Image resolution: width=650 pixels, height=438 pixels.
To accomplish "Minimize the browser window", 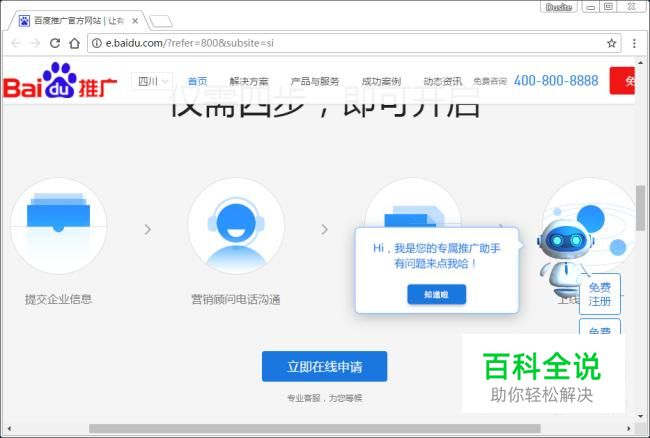I will click(x=591, y=7).
